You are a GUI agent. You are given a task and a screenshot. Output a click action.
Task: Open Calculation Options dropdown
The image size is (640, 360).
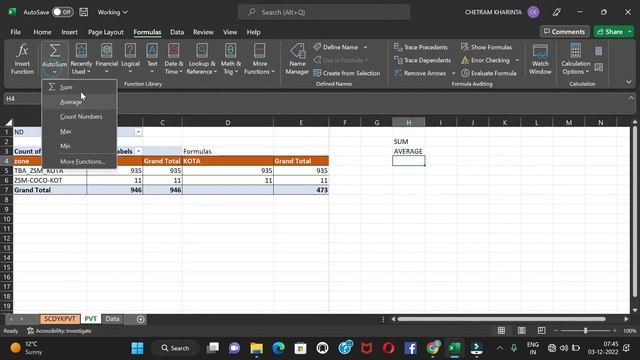(576, 59)
